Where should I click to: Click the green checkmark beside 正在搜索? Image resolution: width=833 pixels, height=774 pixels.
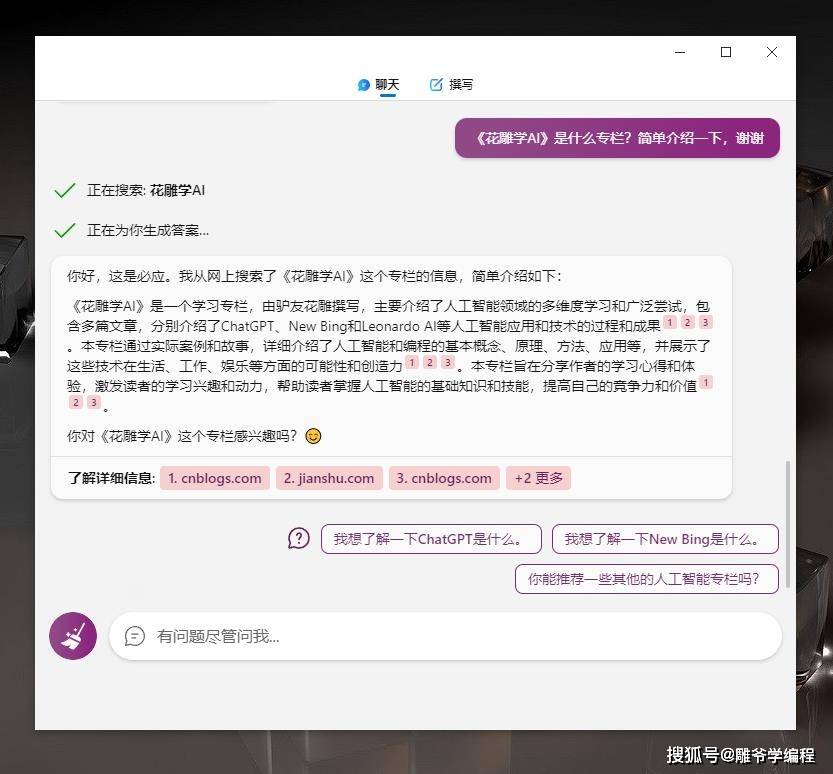65,190
